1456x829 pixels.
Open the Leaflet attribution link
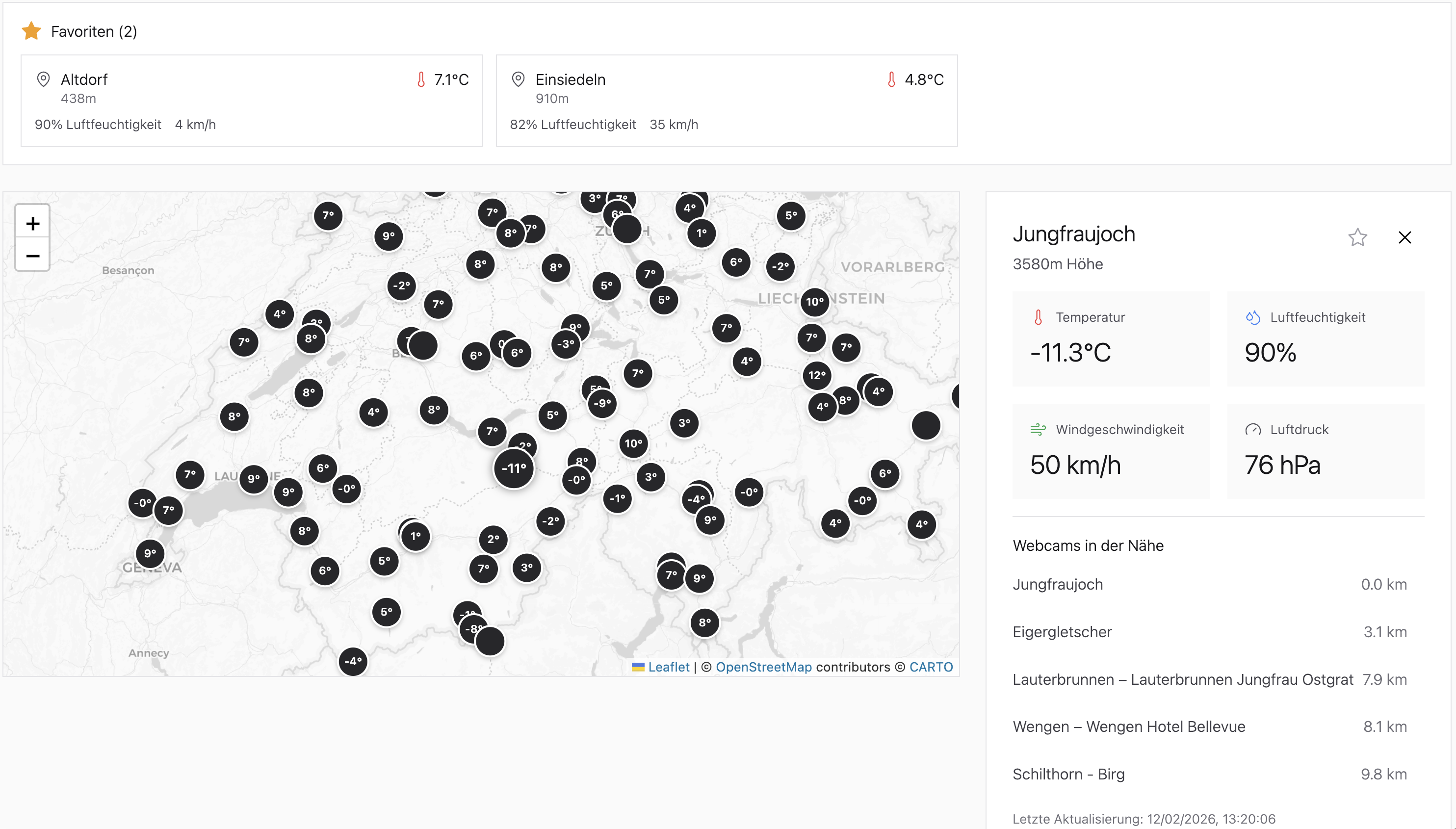click(x=668, y=667)
